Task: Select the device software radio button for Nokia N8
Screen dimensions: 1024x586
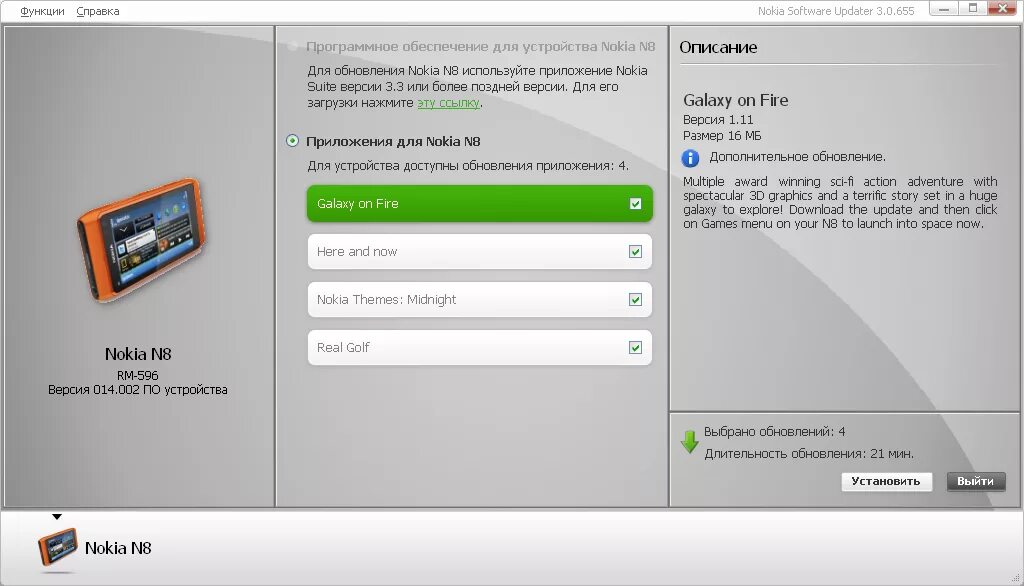Action: pyautogui.click(x=293, y=46)
